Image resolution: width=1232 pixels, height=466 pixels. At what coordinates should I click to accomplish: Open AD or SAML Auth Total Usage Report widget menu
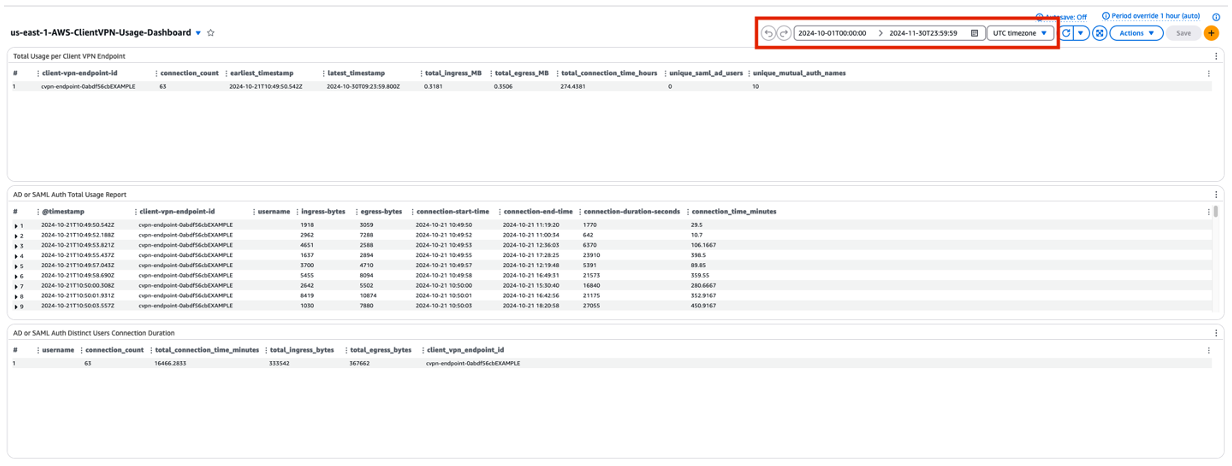(1216, 195)
